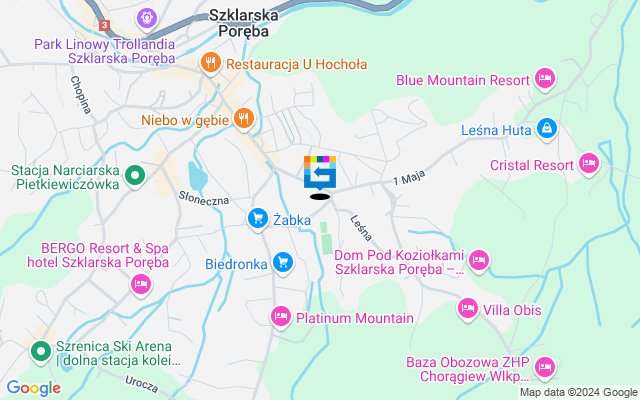Select the Niebo w gębie restaurant marker
Viewport: 640px width, 400px height.
point(244,119)
